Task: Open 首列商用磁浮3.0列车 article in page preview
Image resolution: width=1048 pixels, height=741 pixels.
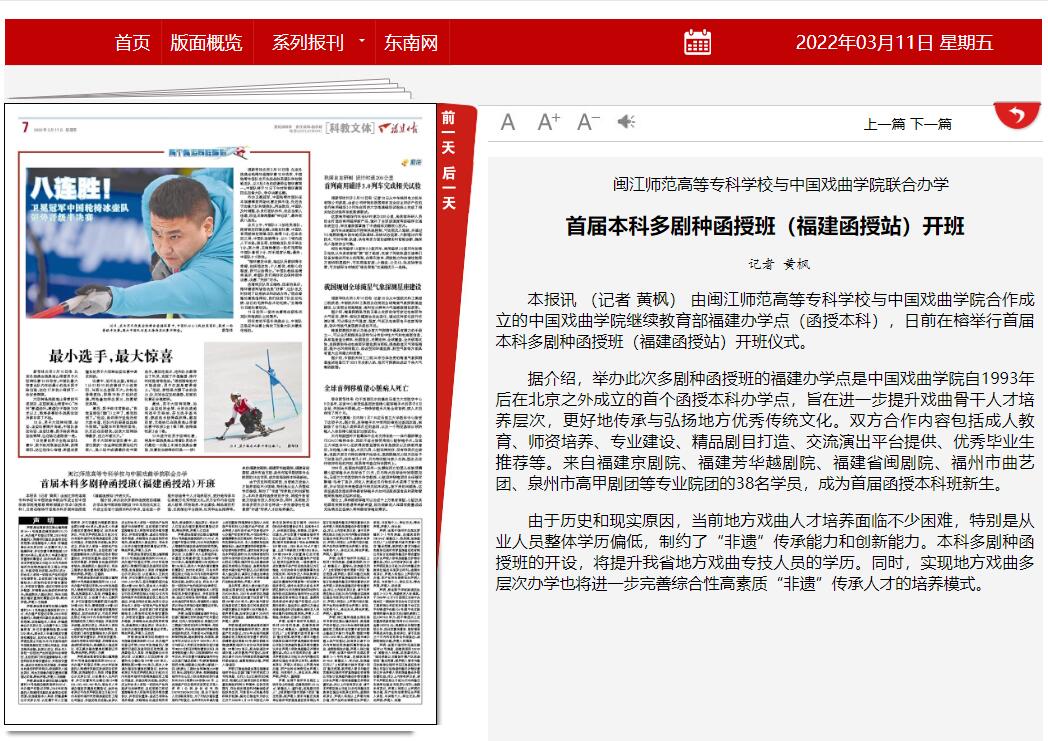Action: (373, 185)
